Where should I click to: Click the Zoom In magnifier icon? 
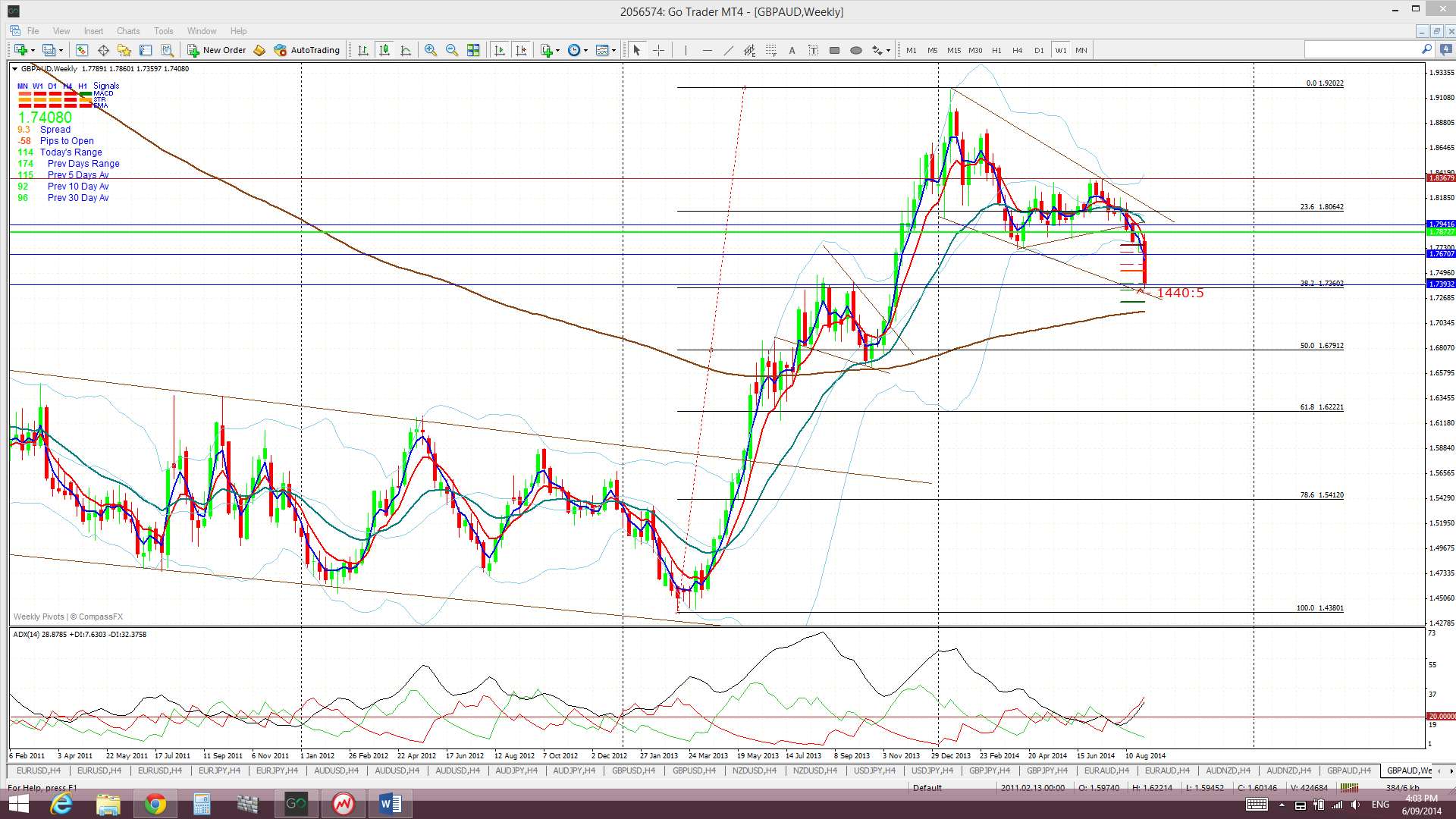click(x=430, y=50)
